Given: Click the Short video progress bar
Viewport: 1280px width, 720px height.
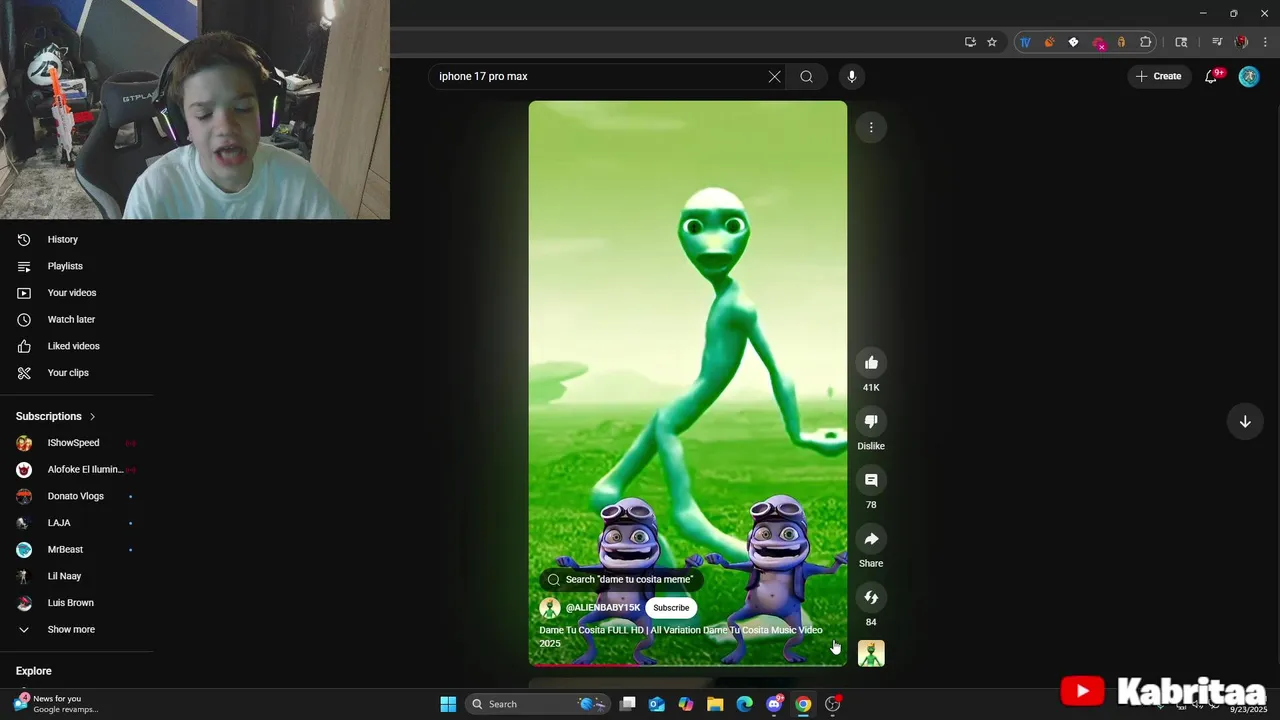Looking at the screenshot, I should [x=688, y=664].
